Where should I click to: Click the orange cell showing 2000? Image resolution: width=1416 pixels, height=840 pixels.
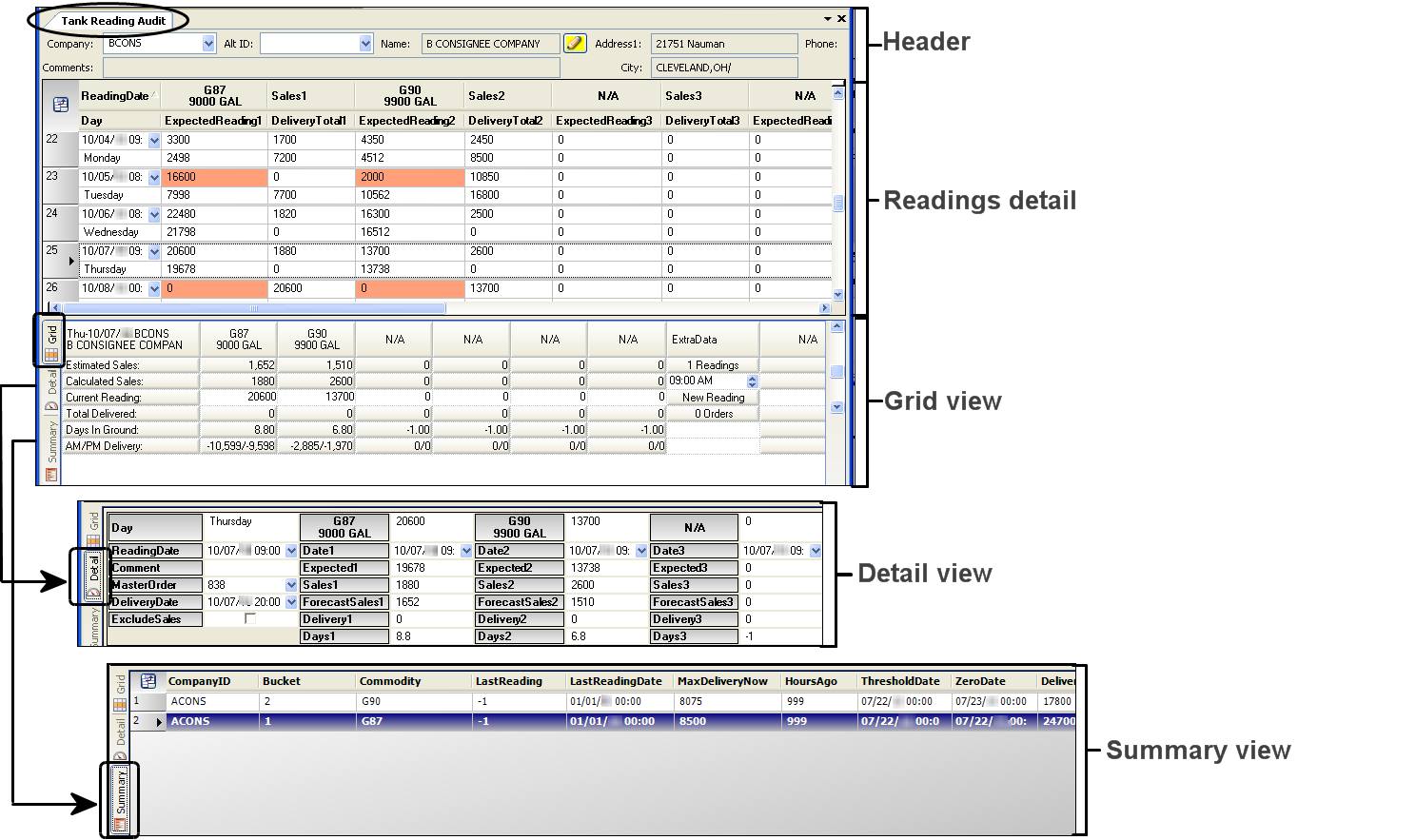tap(409, 177)
